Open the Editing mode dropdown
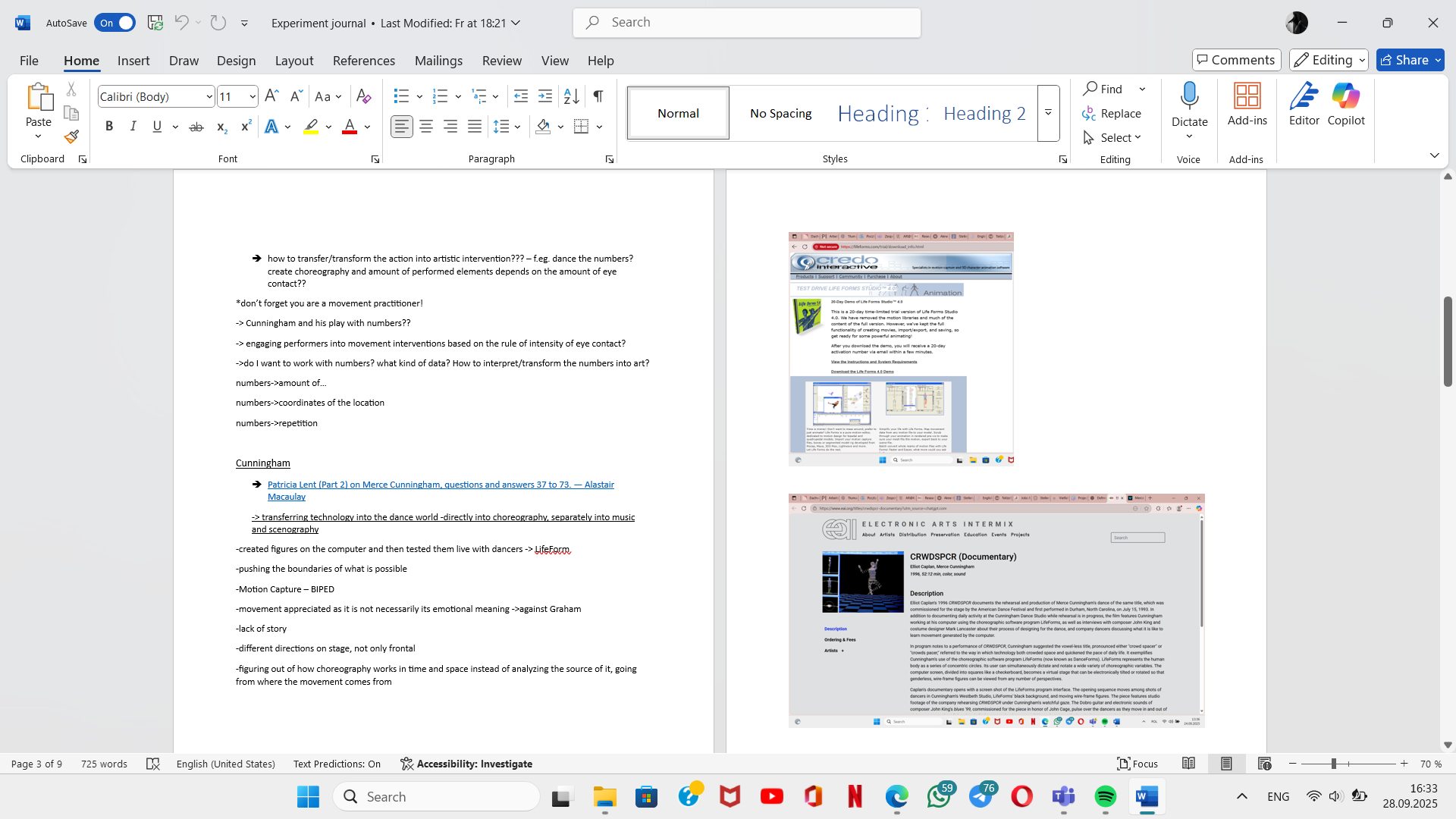The width and height of the screenshot is (1456, 819). coord(1329,60)
